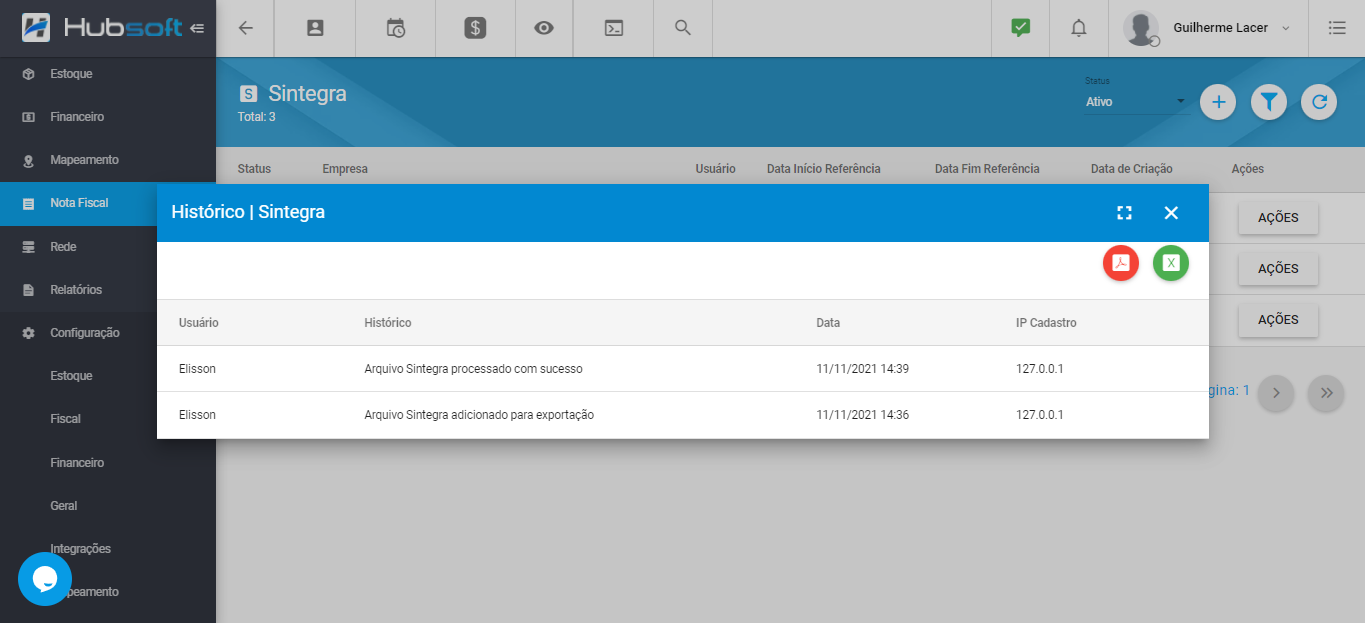This screenshot has height=623, width=1365.
Task: Click date 11/11/2021 14:39 cell
Action: pos(862,369)
